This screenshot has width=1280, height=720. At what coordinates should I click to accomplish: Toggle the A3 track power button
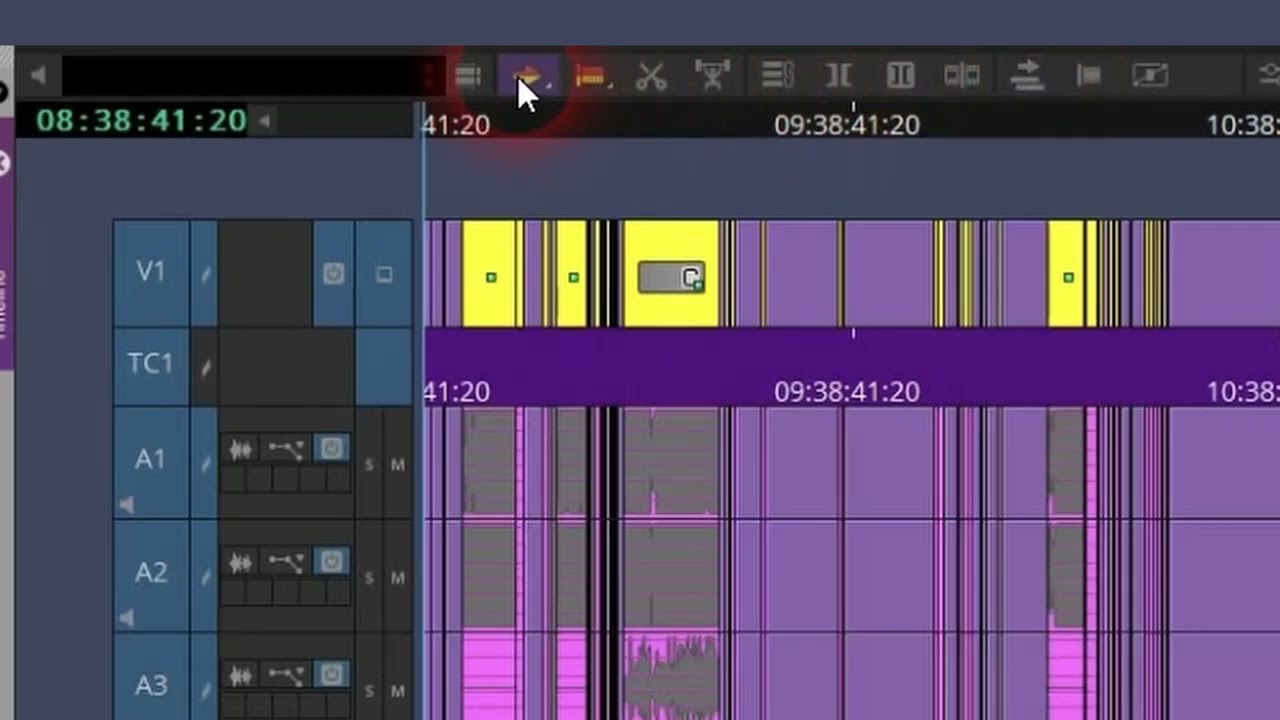point(333,674)
